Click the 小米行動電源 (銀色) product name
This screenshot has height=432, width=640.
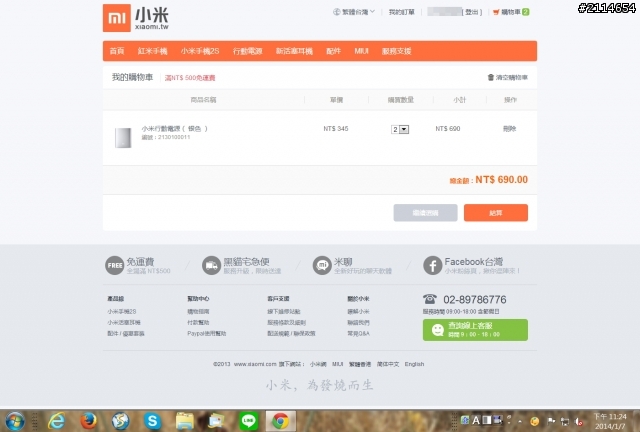[x=175, y=129]
